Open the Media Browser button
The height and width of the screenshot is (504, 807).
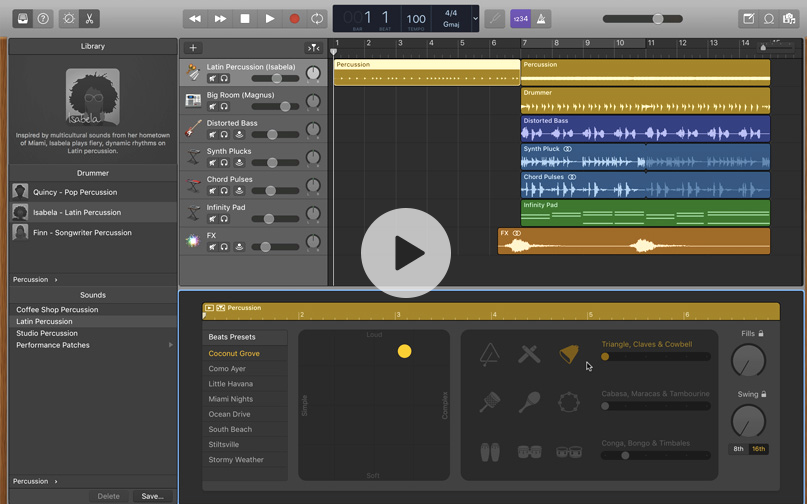(789, 19)
